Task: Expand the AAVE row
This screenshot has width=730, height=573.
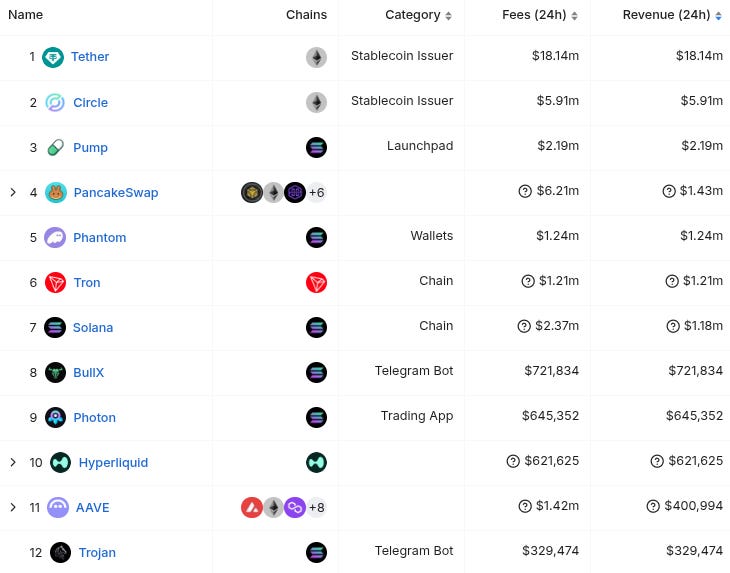Action: coord(13,507)
